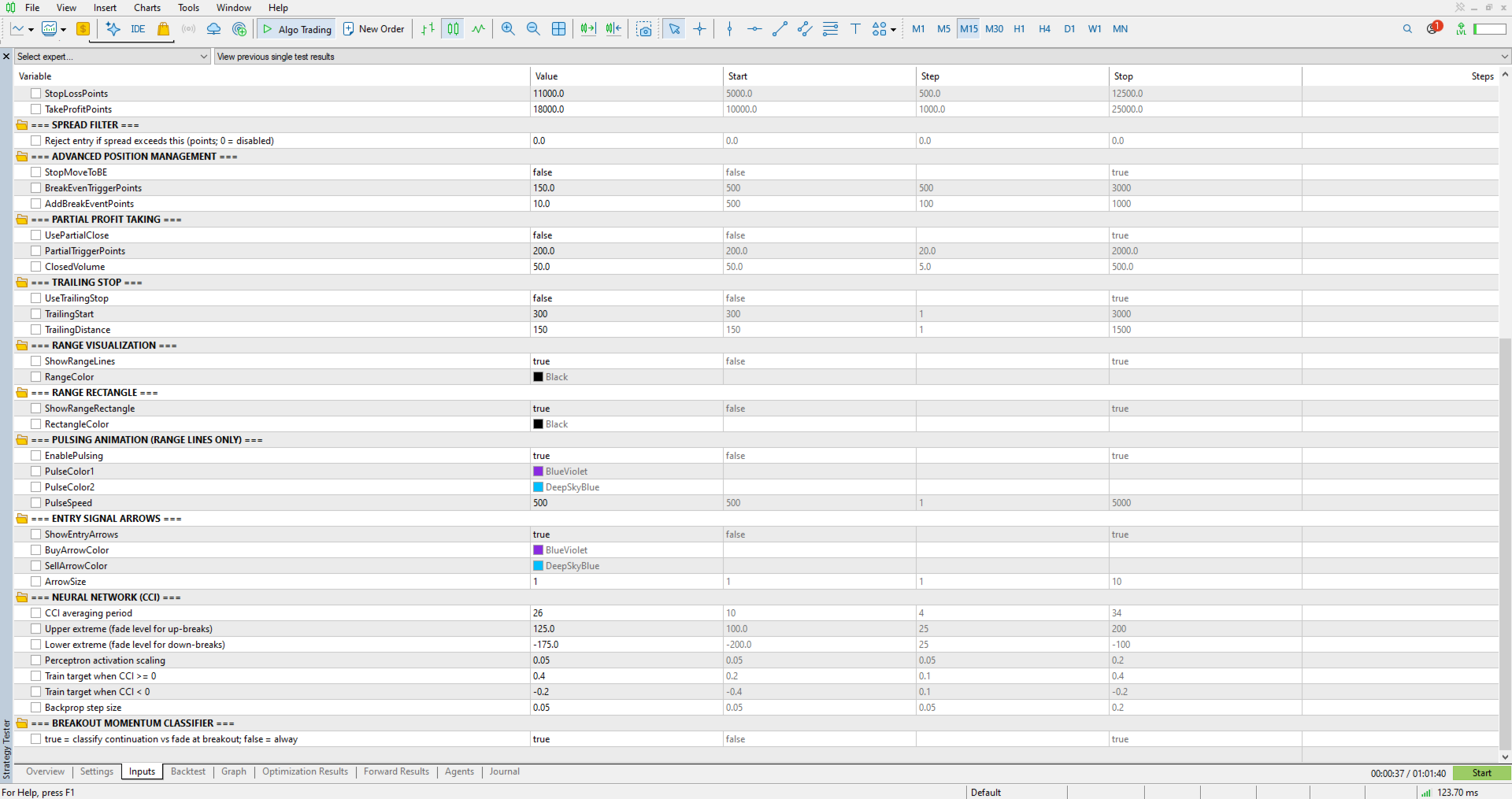Viewport: 1512px width, 799px height.
Task: Tick the StopMoveToBE checkbox
Action: (36, 172)
